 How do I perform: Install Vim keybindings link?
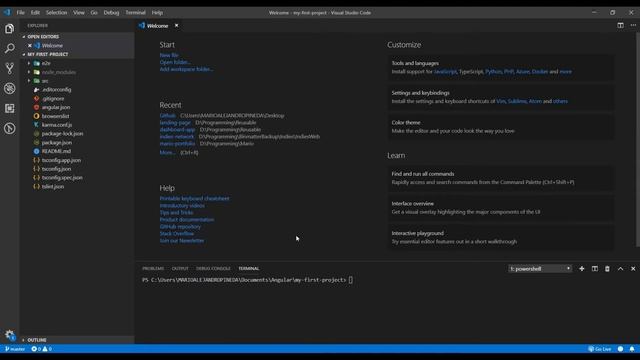click(501, 101)
